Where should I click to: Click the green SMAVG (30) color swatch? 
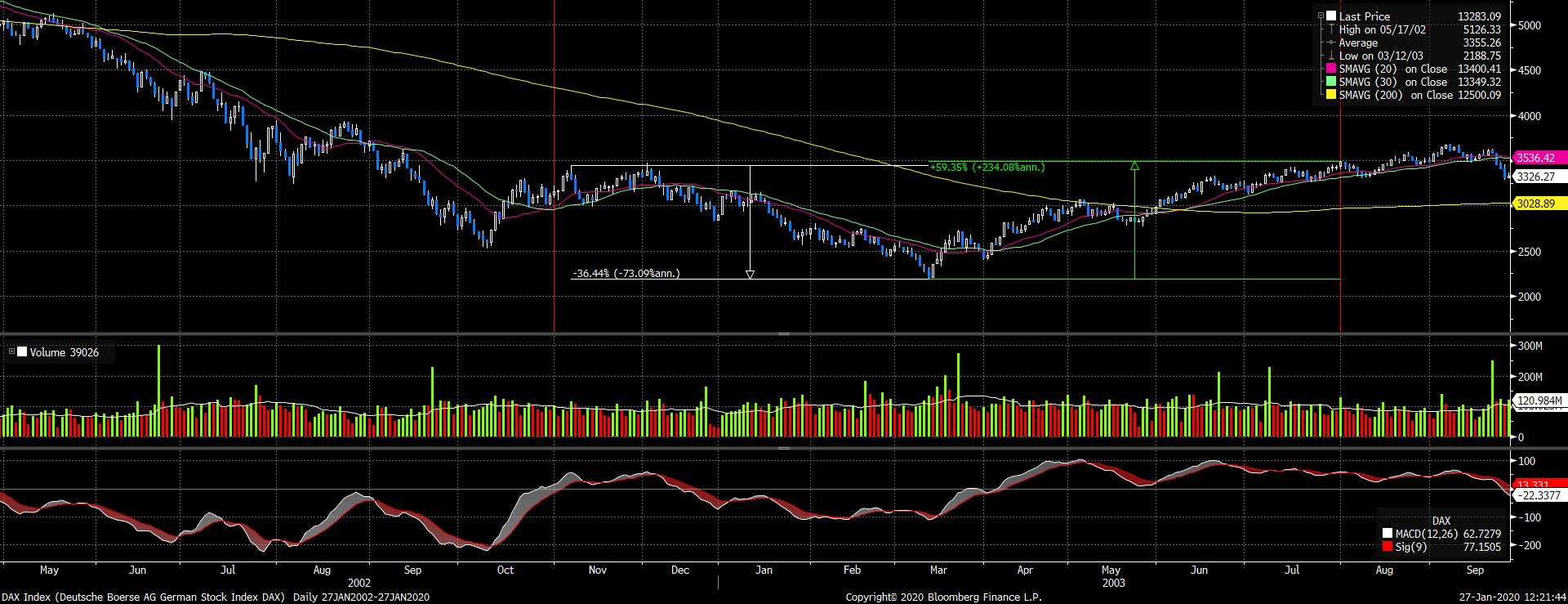click(x=1331, y=82)
